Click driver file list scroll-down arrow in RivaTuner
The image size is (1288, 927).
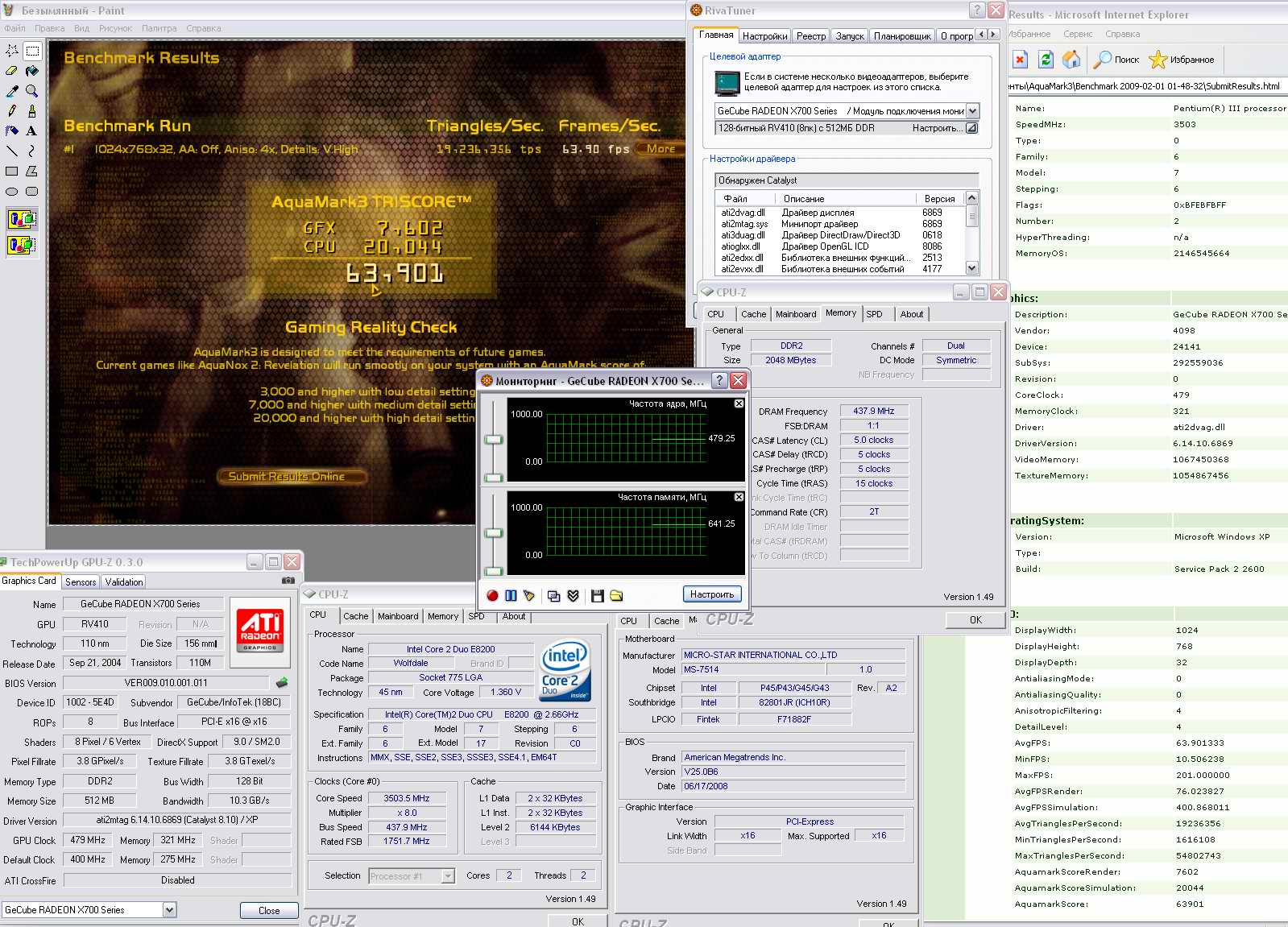coord(971,268)
